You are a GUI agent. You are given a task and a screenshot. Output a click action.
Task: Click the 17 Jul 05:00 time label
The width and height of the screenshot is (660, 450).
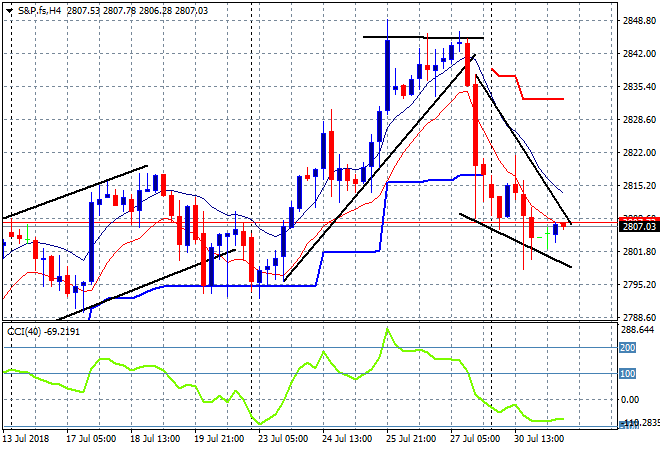[91, 439]
